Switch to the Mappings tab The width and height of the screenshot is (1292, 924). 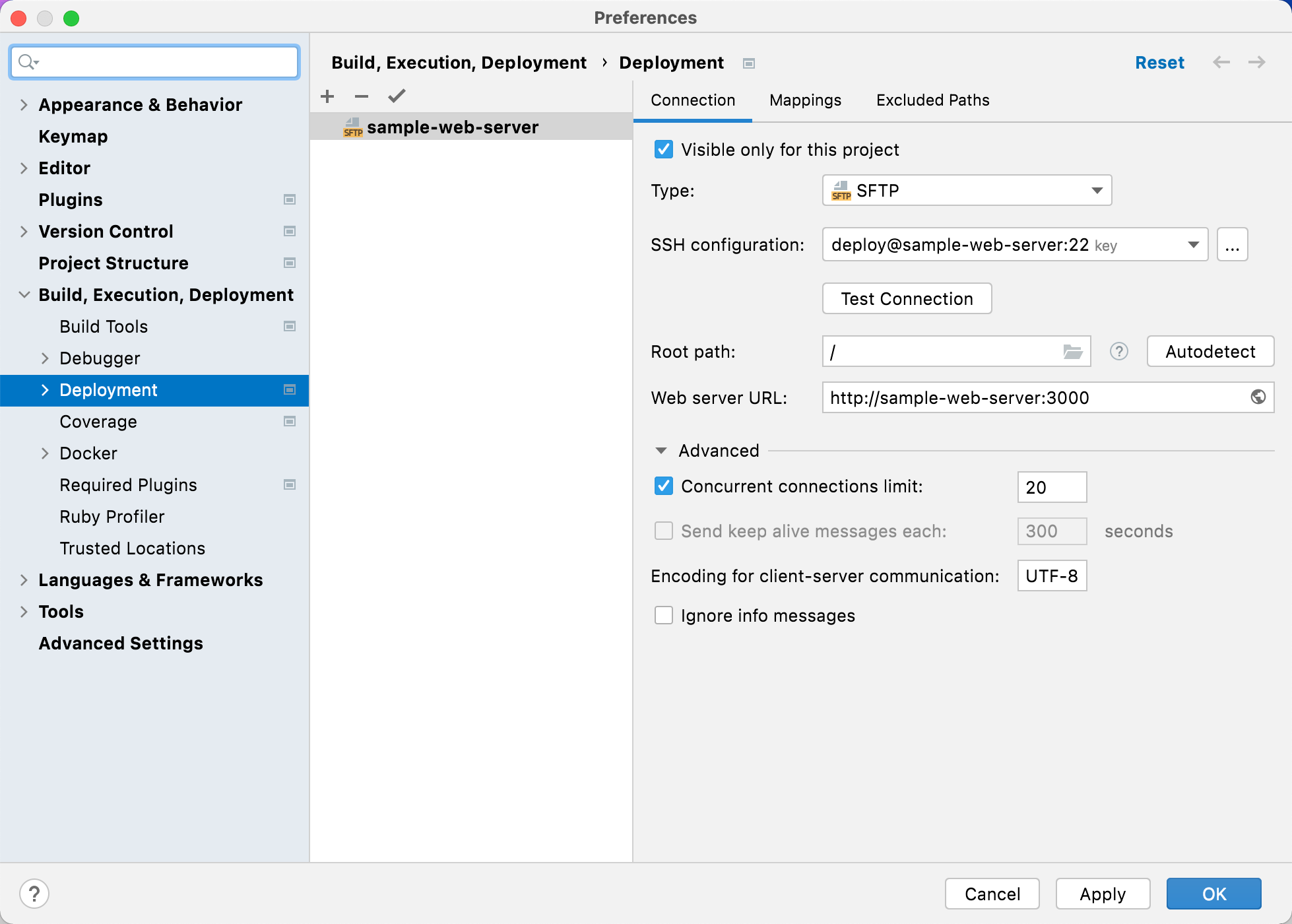(806, 99)
